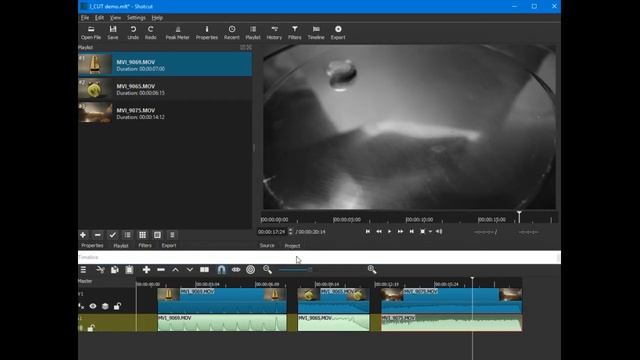The image size is (640, 360).
Task: Click the timeline Cut scissors icon
Action: pos(100,270)
